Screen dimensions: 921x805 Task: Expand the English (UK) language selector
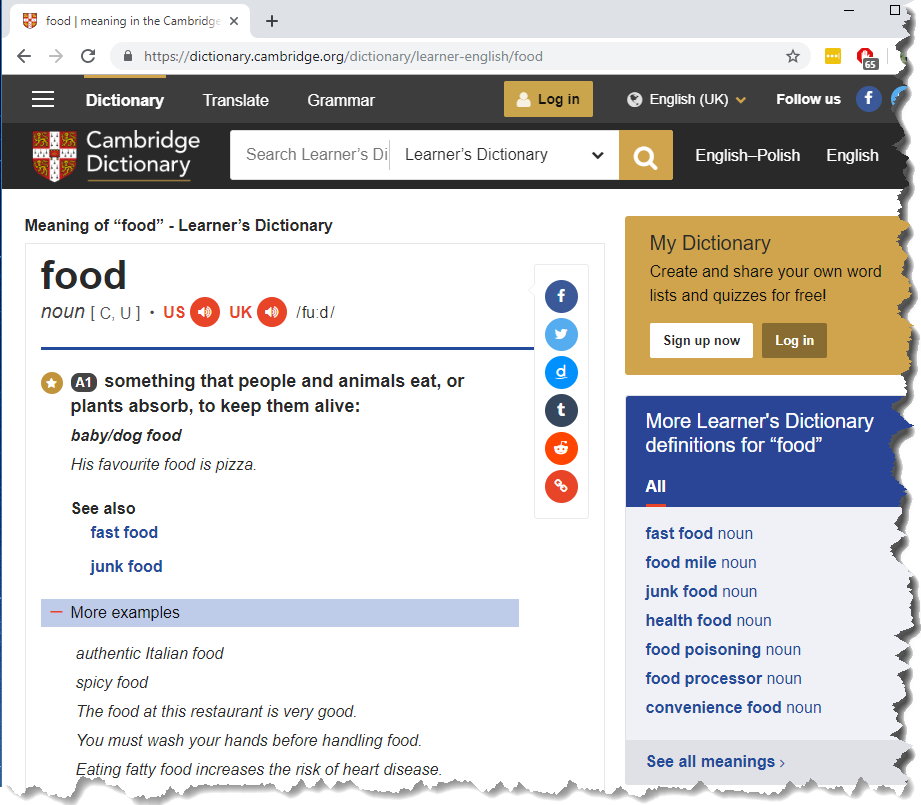tap(688, 99)
